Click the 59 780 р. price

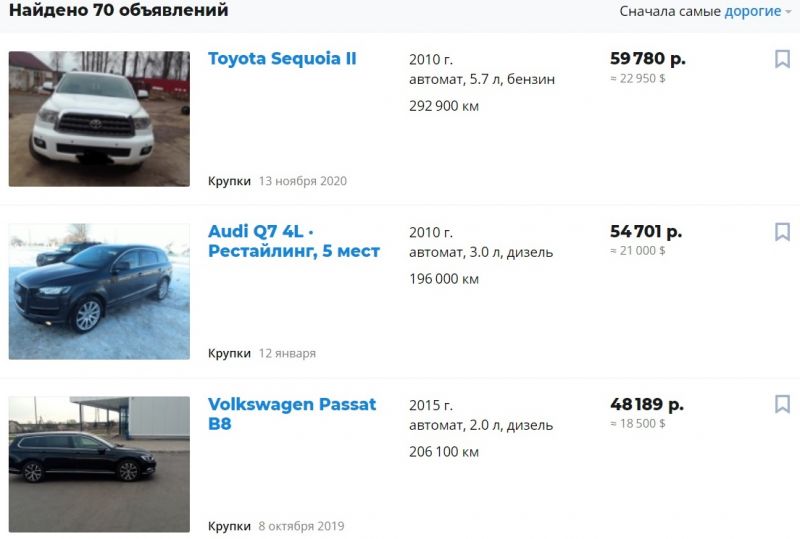click(x=648, y=59)
